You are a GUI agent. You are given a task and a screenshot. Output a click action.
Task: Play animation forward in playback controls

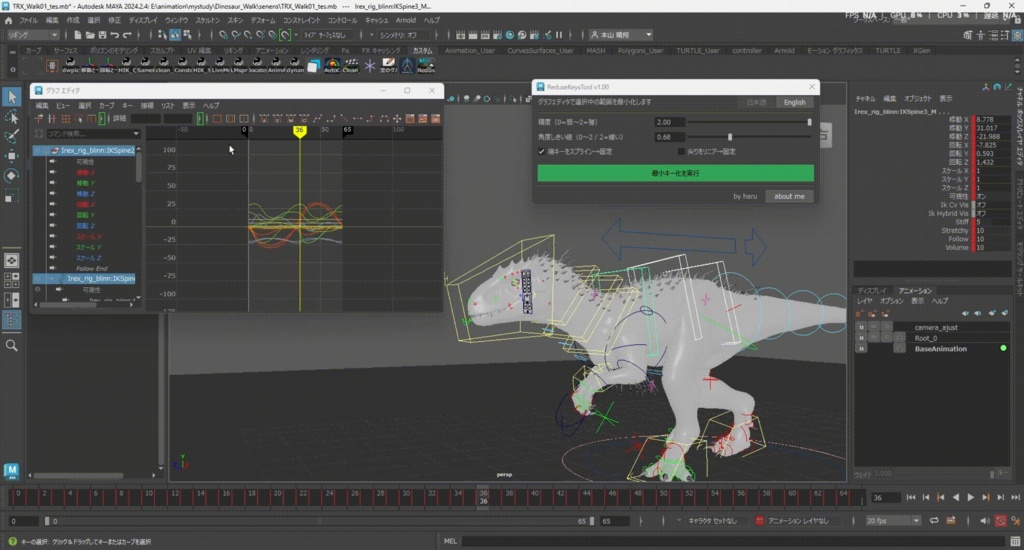[x=970, y=498]
